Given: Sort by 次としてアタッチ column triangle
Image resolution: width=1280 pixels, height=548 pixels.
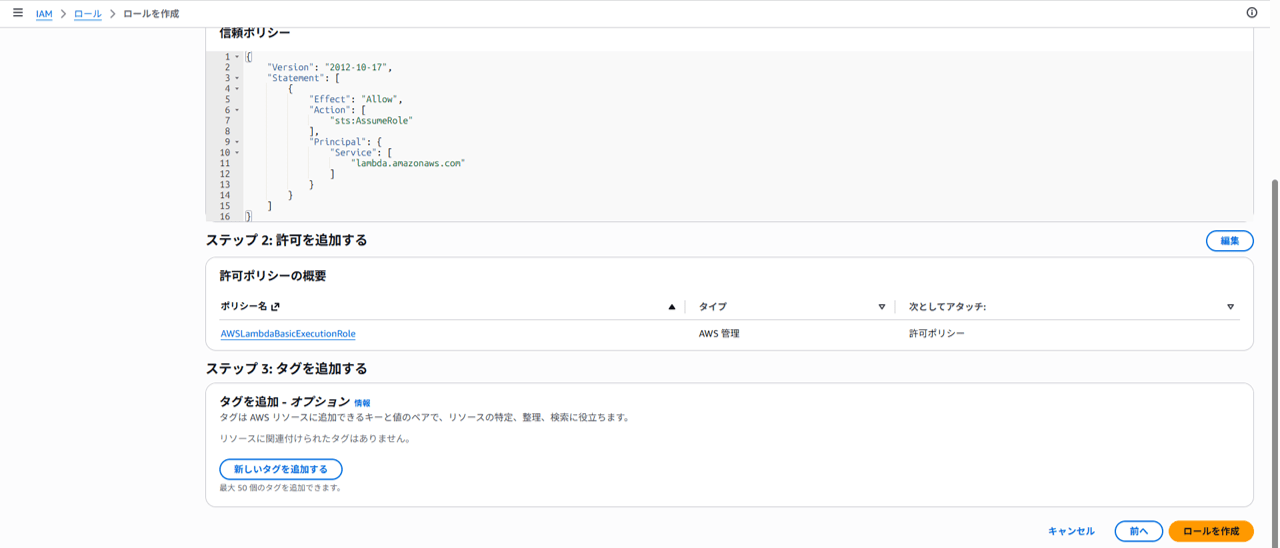Looking at the screenshot, I should 1230,307.
